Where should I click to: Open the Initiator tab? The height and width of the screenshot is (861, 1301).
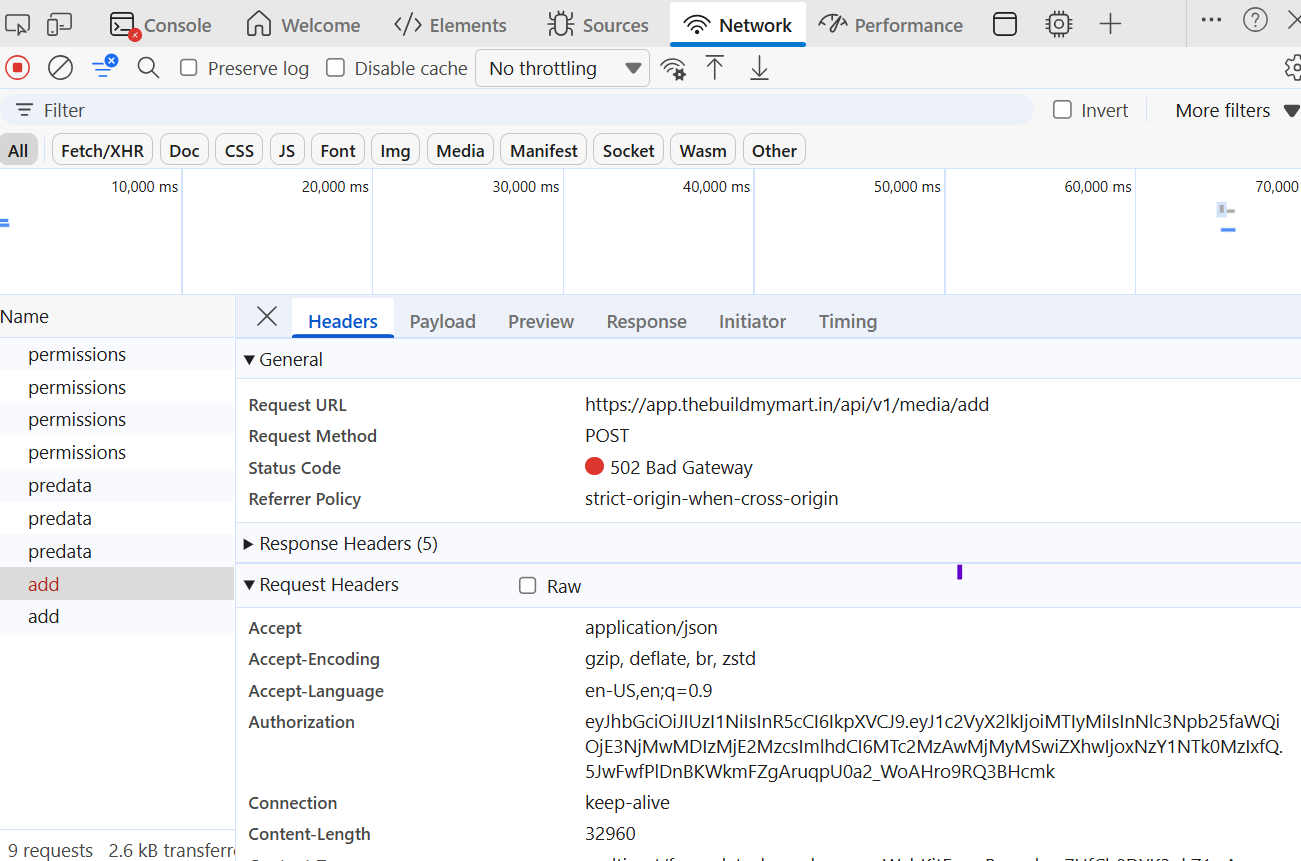tap(752, 321)
